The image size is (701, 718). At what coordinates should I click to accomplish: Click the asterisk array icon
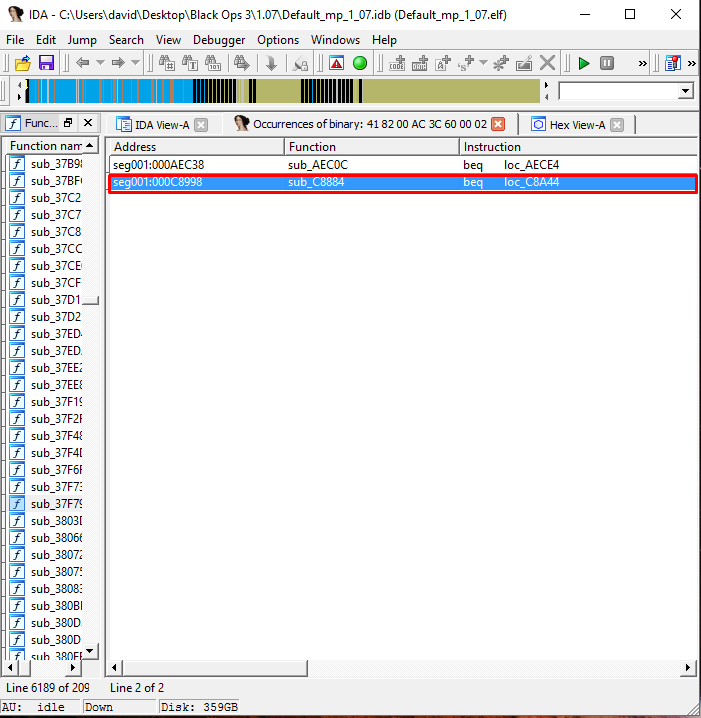501,63
